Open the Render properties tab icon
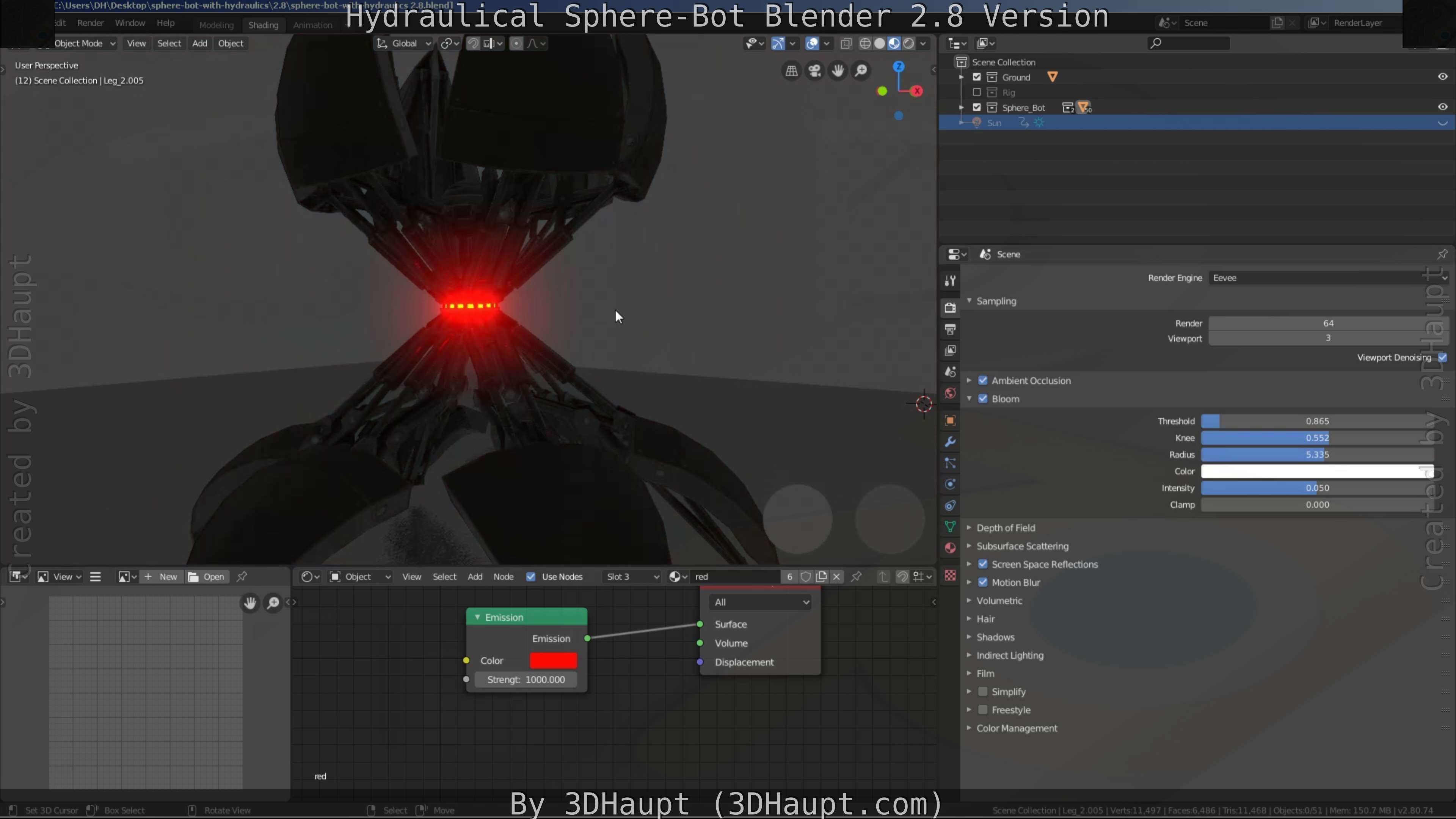The image size is (1456, 819). (950, 308)
